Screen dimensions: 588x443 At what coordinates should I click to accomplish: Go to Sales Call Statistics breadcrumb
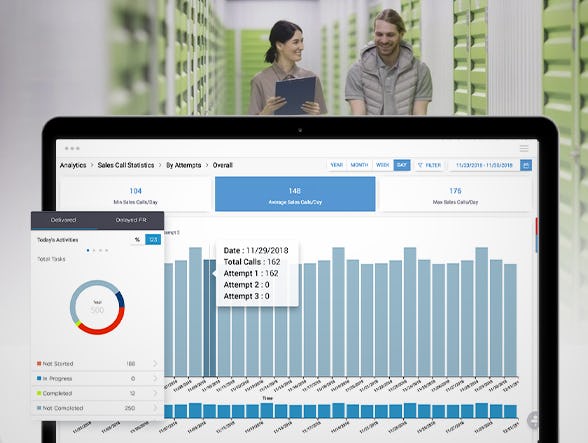[x=126, y=165]
